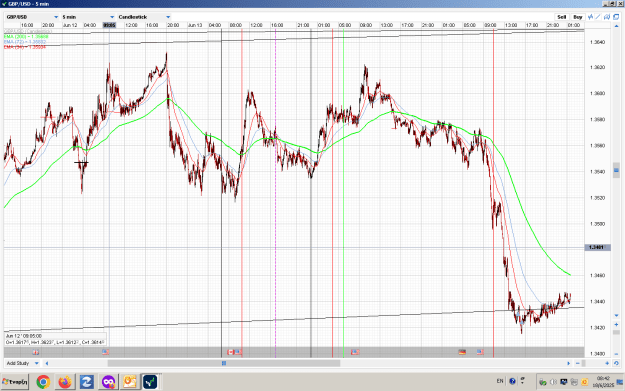Open the volume speaker tray icon

(x=553, y=382)
